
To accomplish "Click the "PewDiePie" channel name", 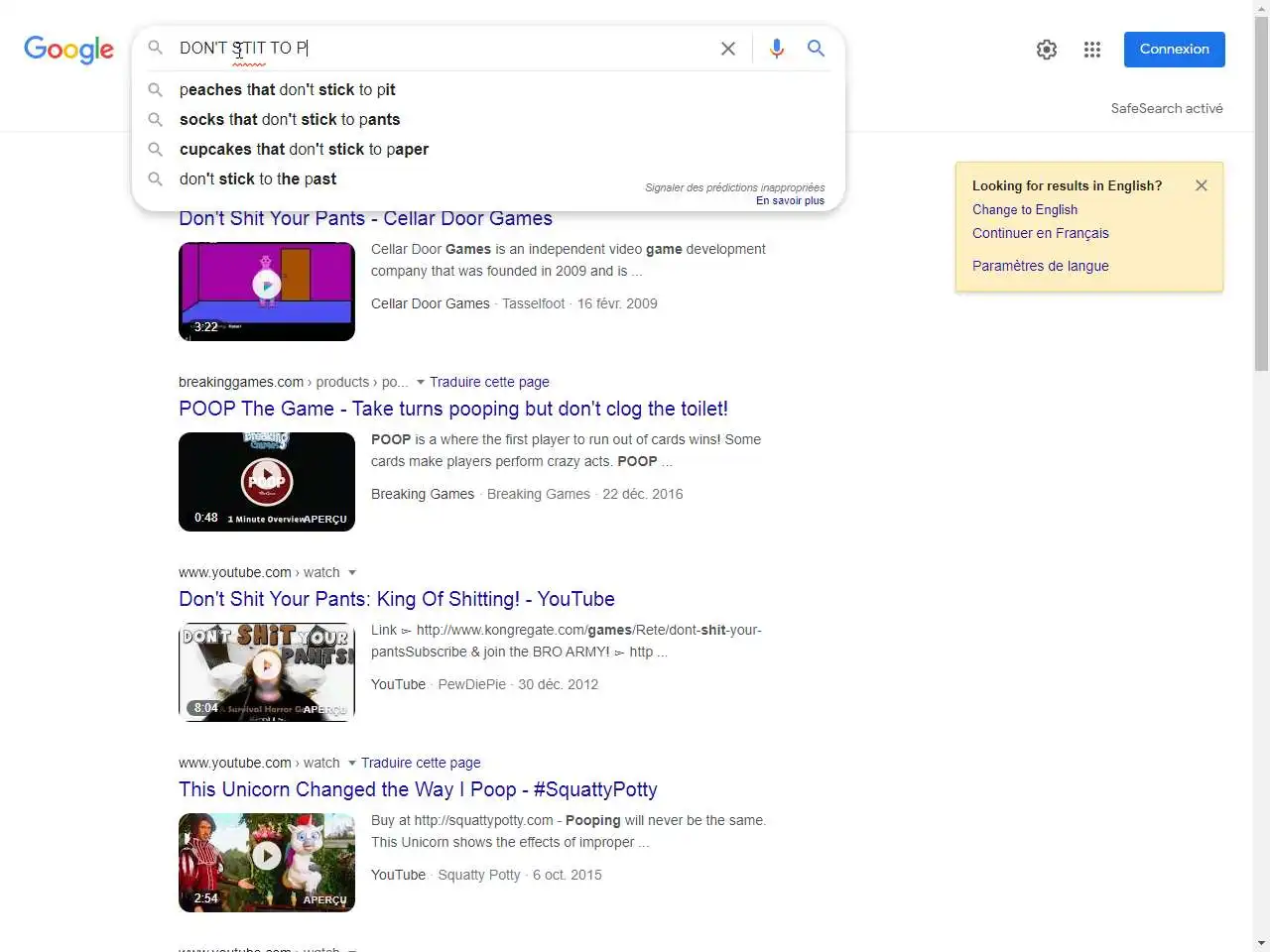I will pyautogui.click(x=471, y=684).
